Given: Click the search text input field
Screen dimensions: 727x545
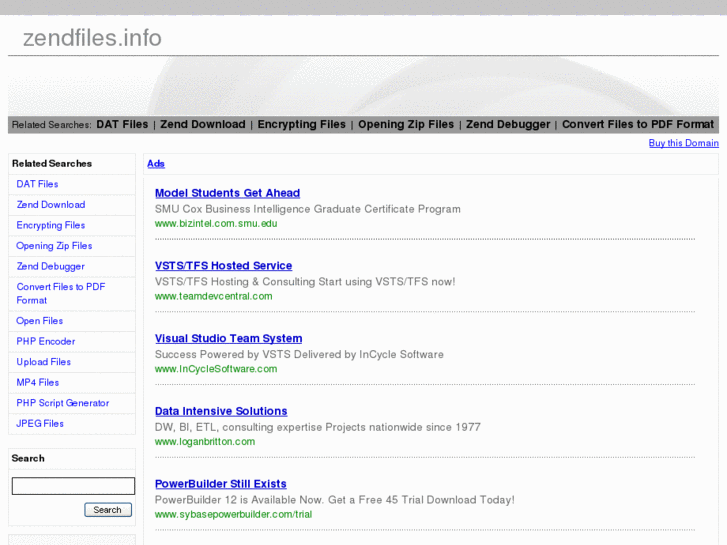Looking at the screenshot, I should coord(73,486).
